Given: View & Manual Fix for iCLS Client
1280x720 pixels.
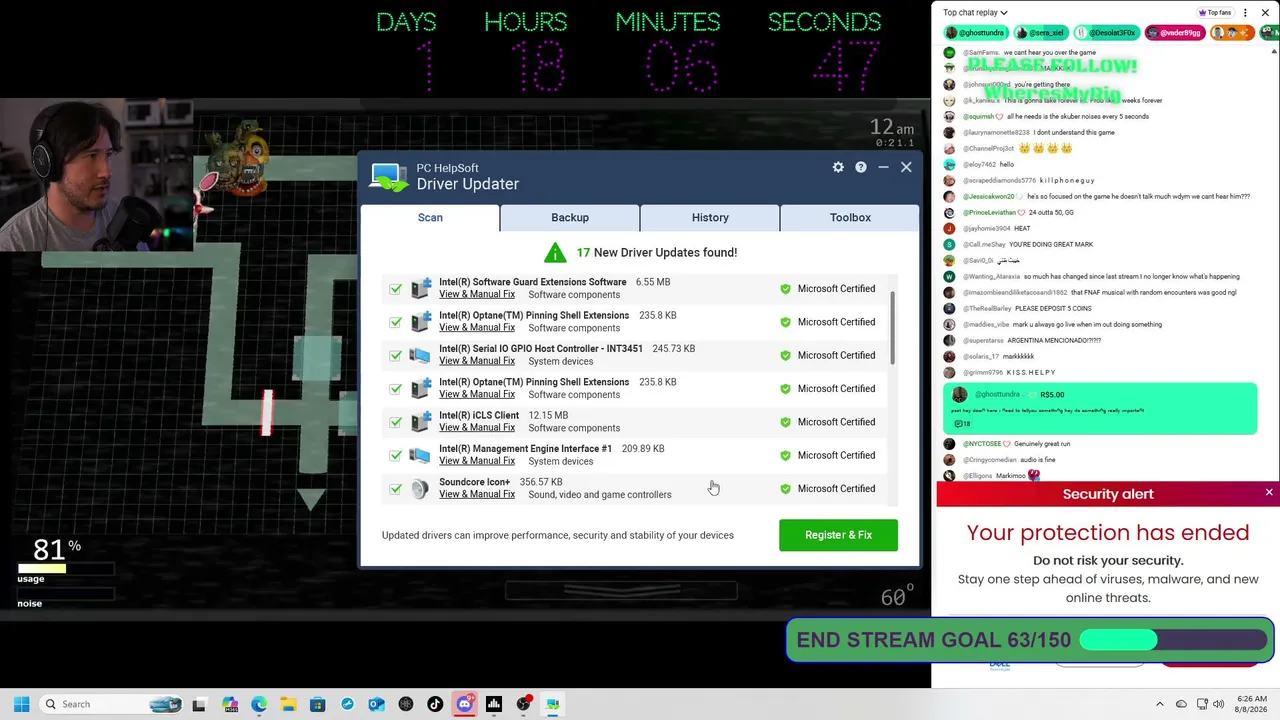Looking at the screenshot, I should coord(477,428).
